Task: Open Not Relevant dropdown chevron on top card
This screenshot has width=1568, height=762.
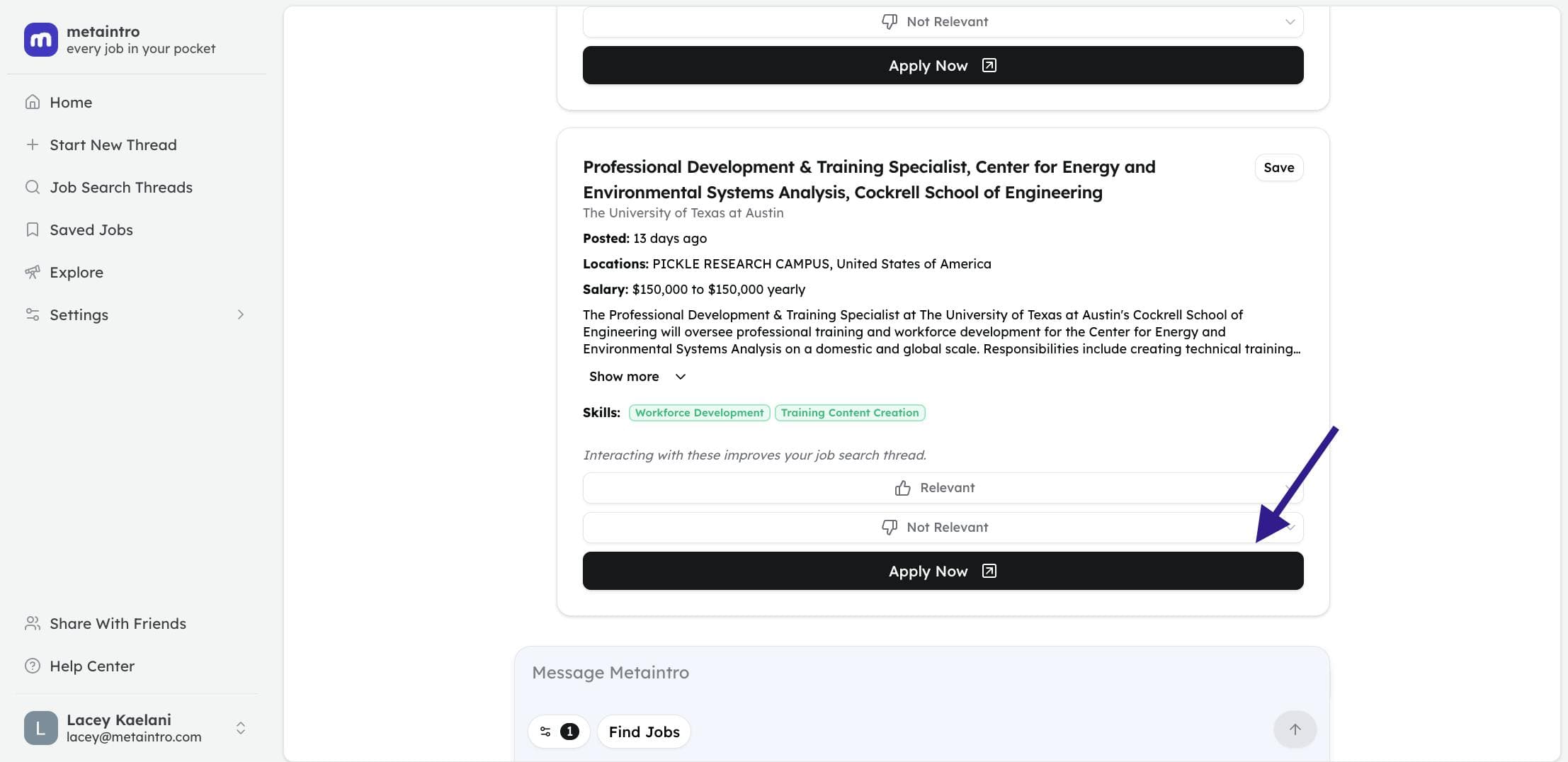Action: [1290, 22]
